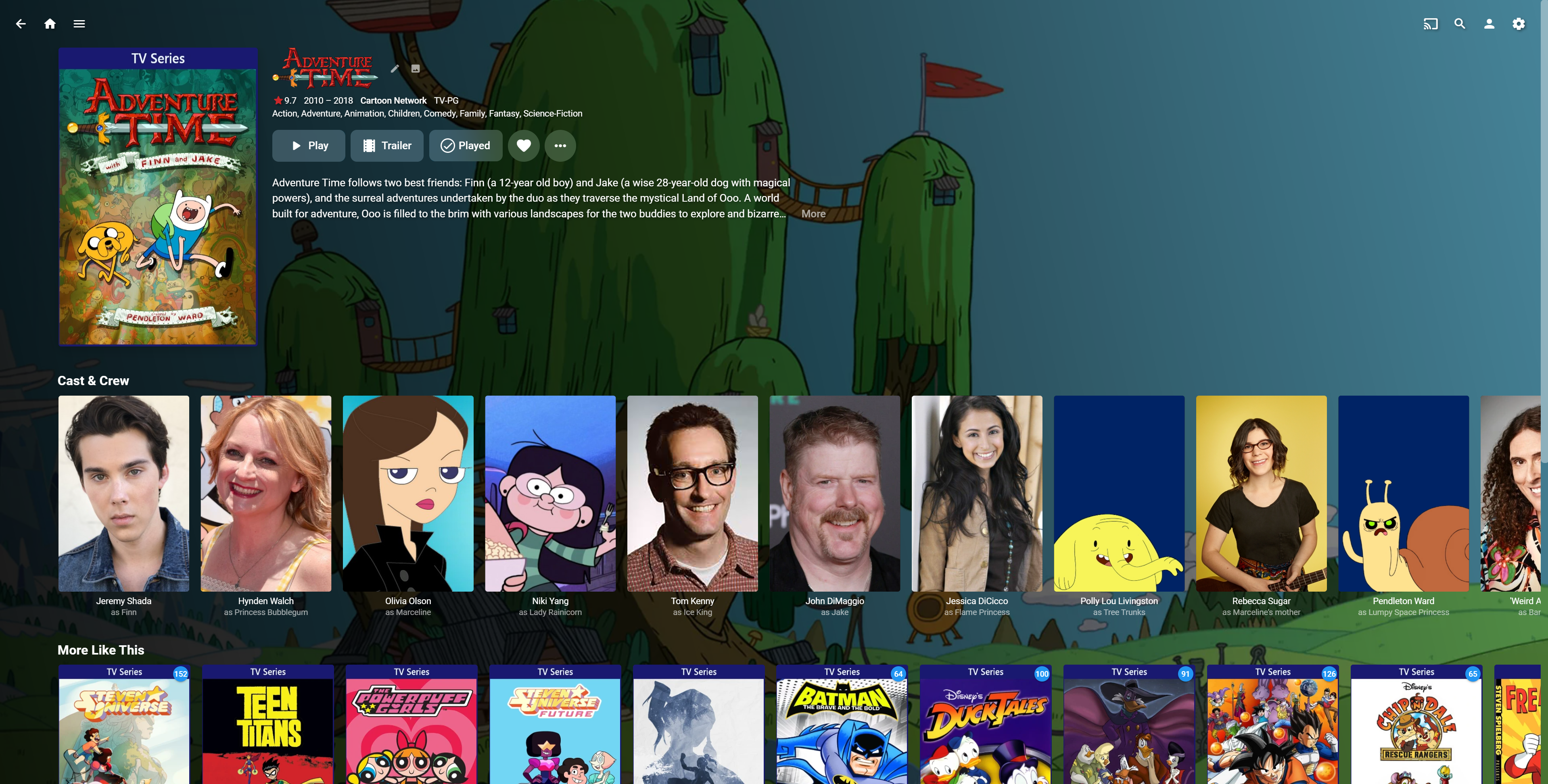Toggle the Played status
Screen dimensions: 1548x784
[x=466, y=145]
